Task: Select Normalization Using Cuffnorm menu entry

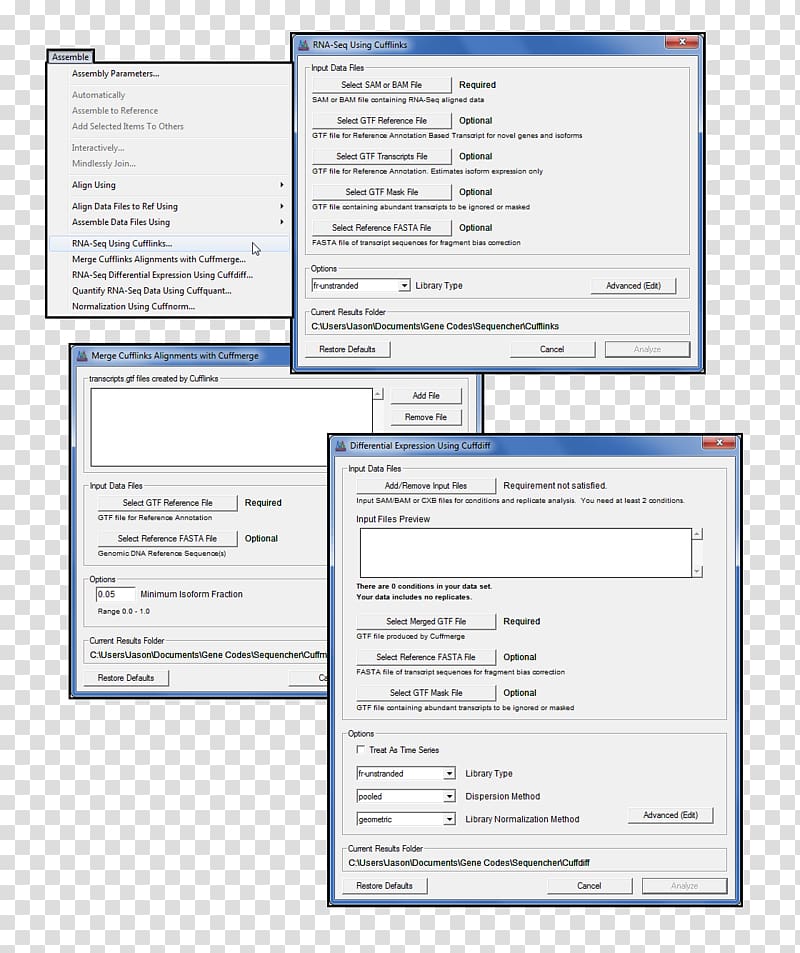Action: coord(170,306)
